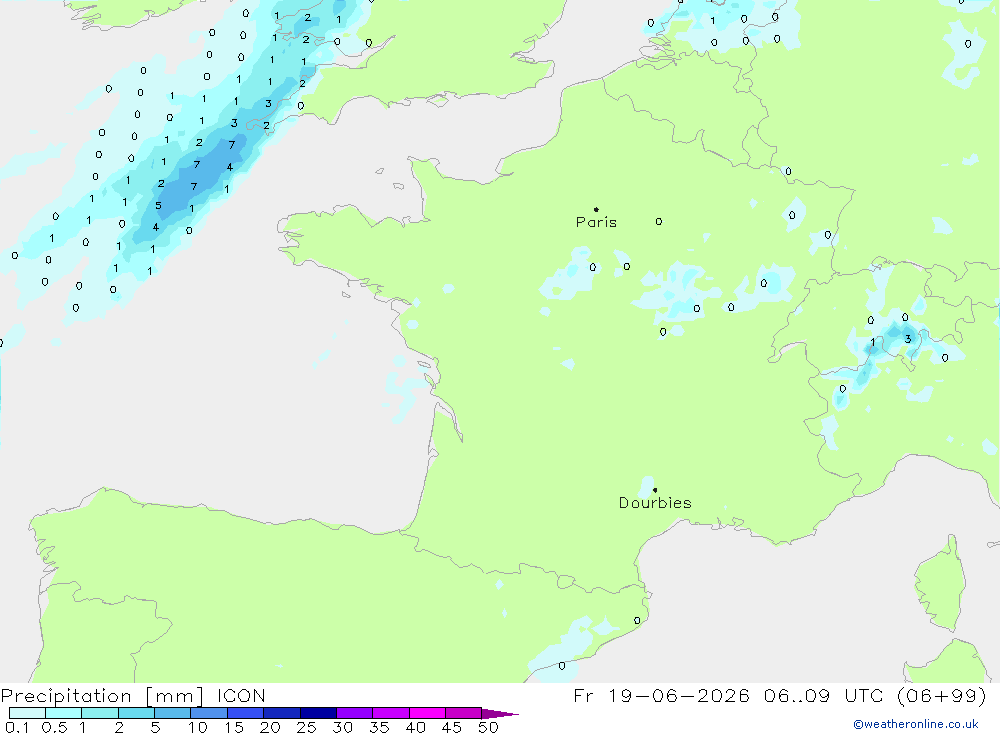The image size is (1000, 733).
Task: Click the "25" legend scale label
Action: (307, 727)
